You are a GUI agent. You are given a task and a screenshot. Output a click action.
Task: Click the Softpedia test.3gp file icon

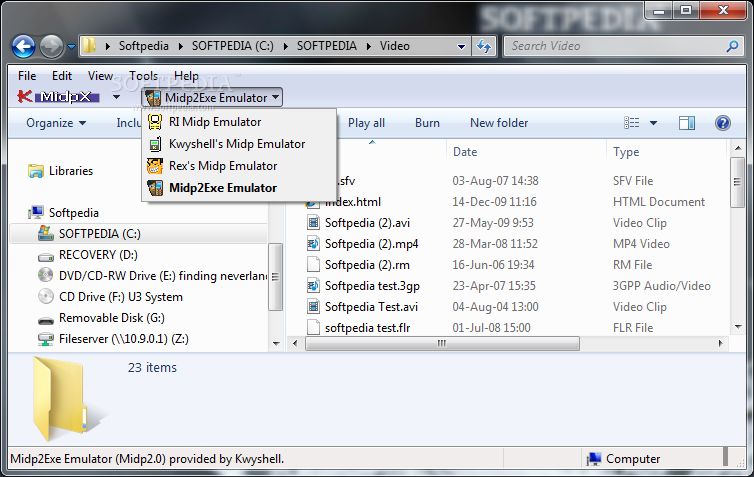(x=313, y=286)
